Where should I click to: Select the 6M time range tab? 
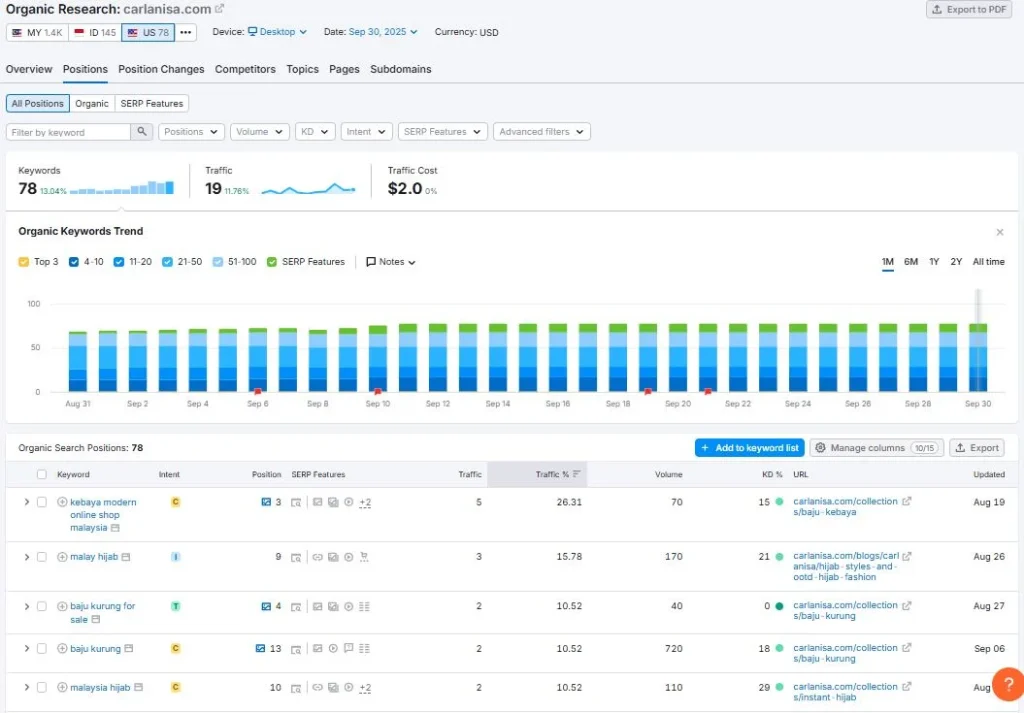[911, 262]
